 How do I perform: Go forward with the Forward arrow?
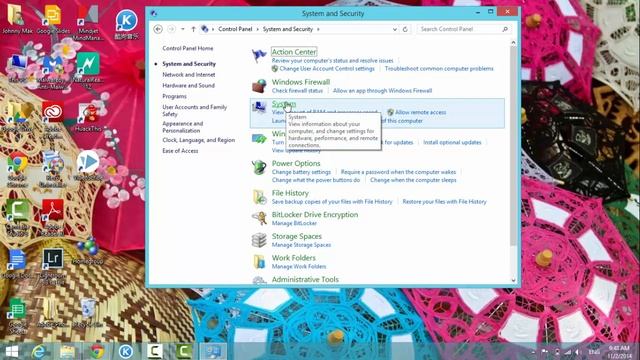(171, 29)
